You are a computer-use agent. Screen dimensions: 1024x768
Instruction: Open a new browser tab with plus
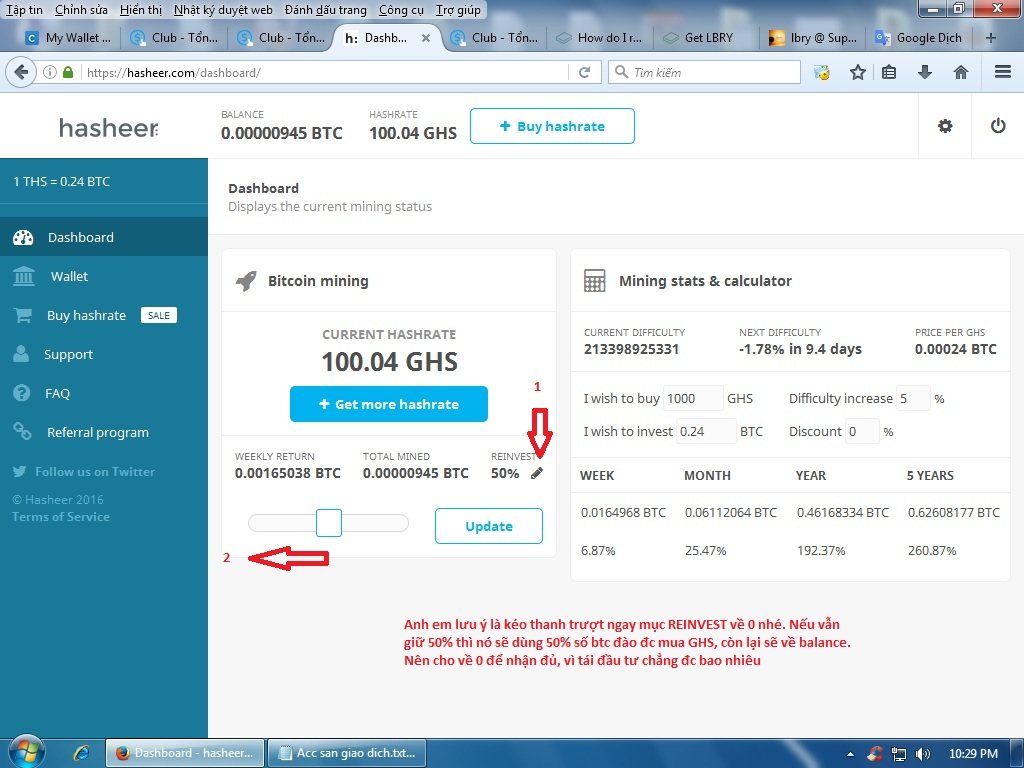991,38
